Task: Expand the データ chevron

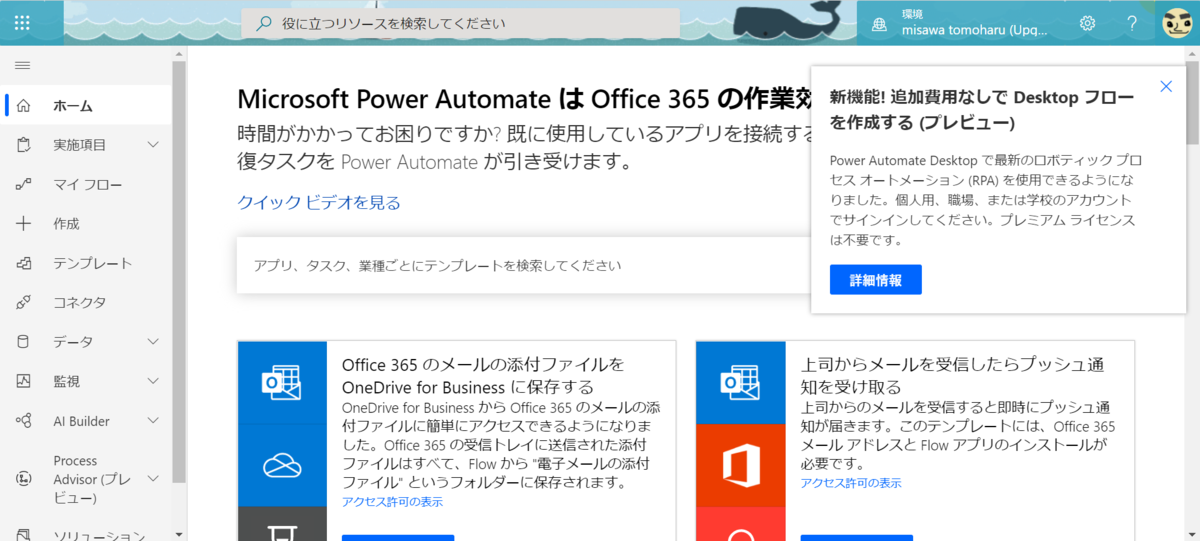Action: pyautogui.click(x=153, y=342)
